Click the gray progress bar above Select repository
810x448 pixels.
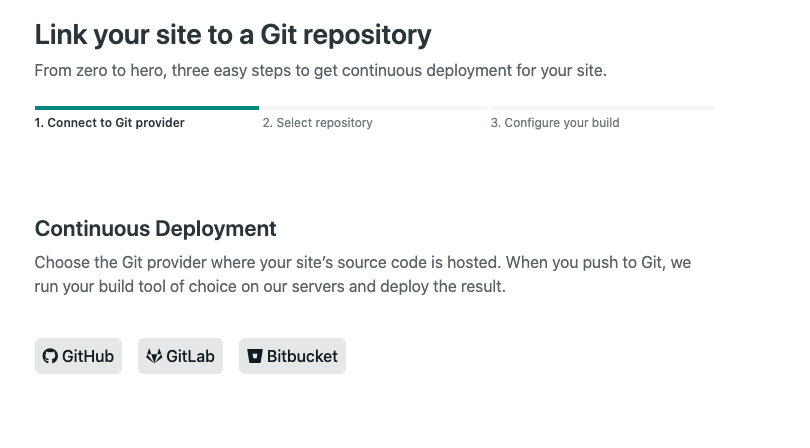coord(375,108)
